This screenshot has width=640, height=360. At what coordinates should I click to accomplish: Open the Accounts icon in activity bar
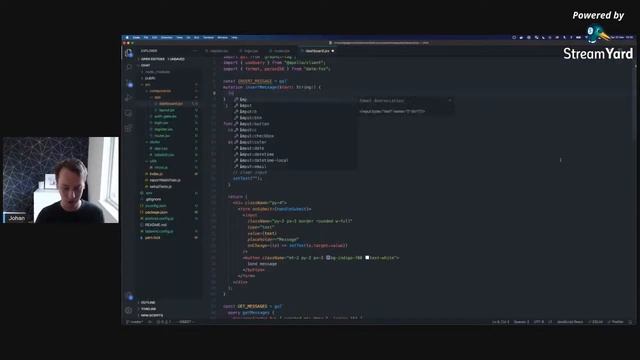coord(129,296)
